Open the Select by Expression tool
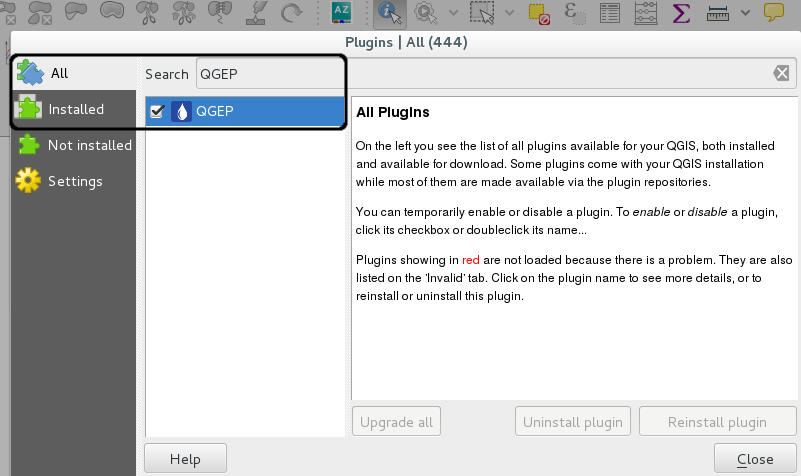The width and height of the screenshot is (801, 476). 574,12
